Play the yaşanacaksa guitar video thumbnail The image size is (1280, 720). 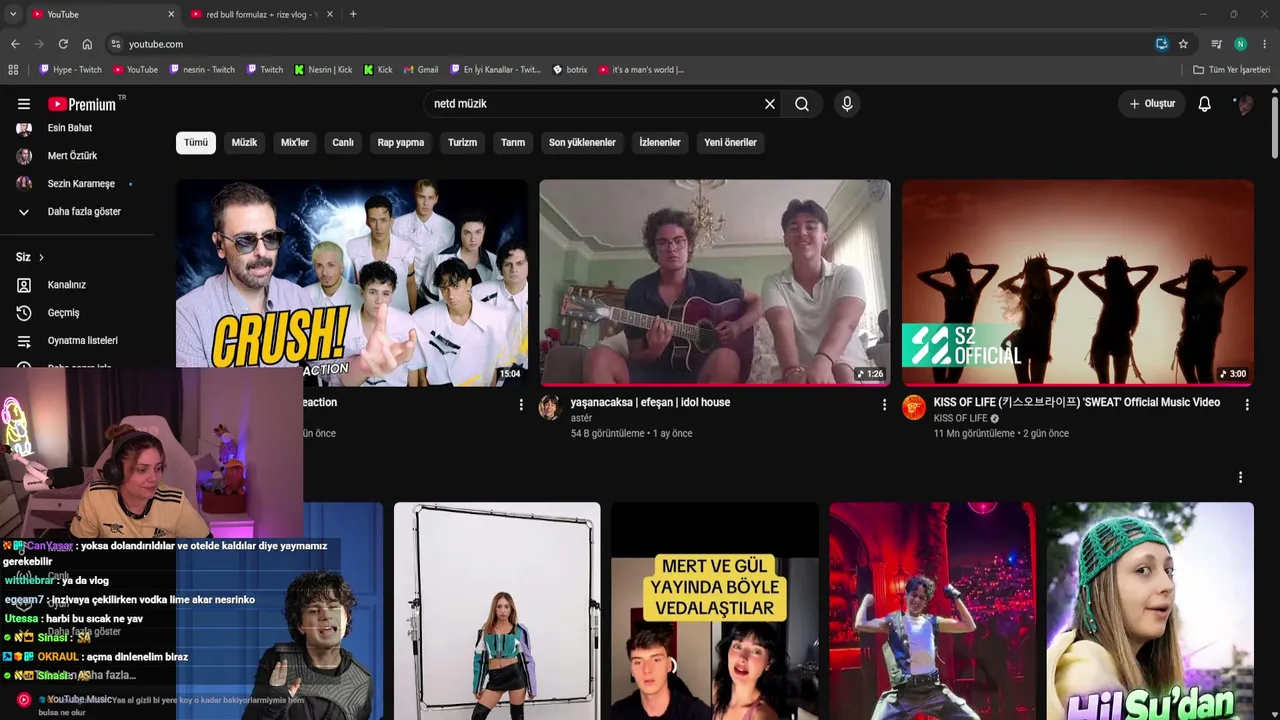pos(715,283)
